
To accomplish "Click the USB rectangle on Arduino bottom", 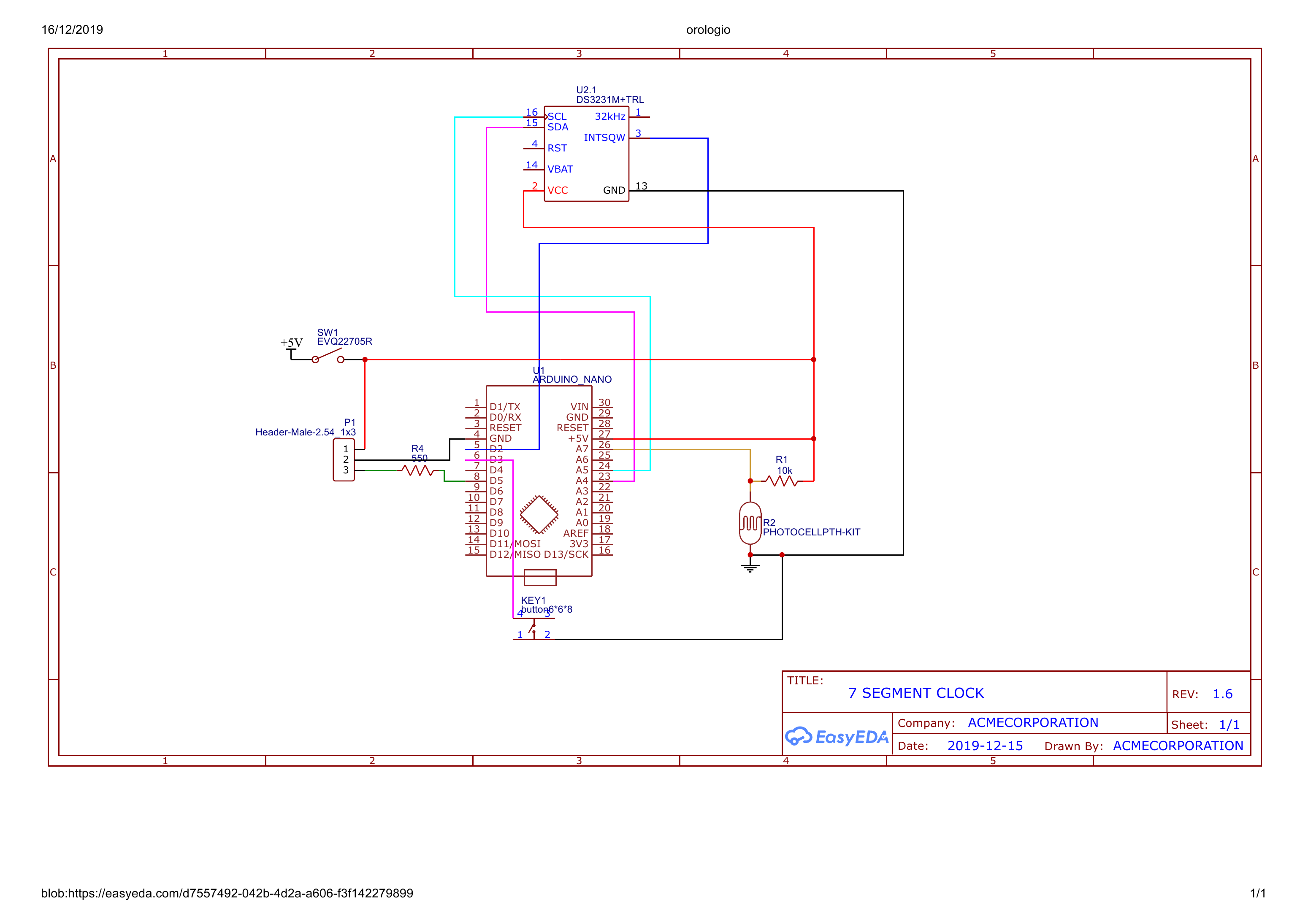I will pyautogui.click(x=539, y=577).
